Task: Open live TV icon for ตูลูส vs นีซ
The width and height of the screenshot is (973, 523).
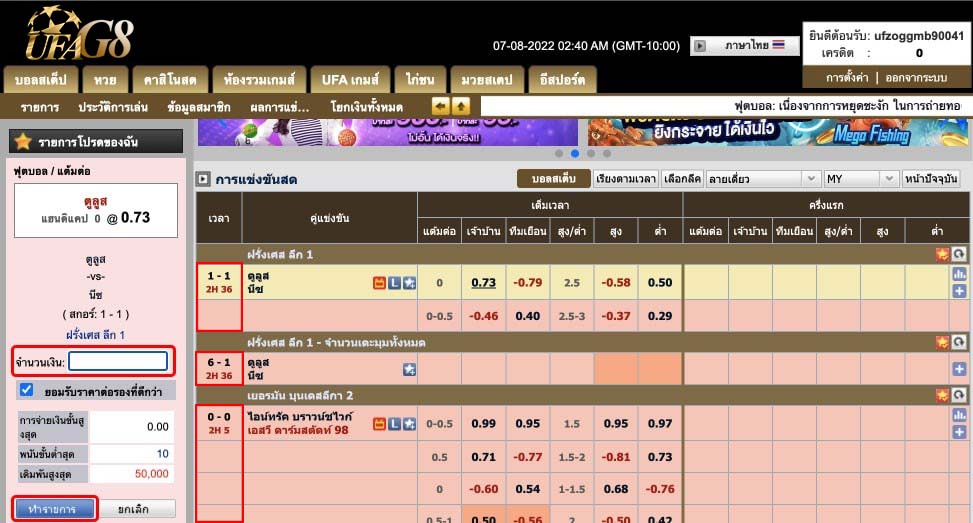Action: (x=379, y=283)
